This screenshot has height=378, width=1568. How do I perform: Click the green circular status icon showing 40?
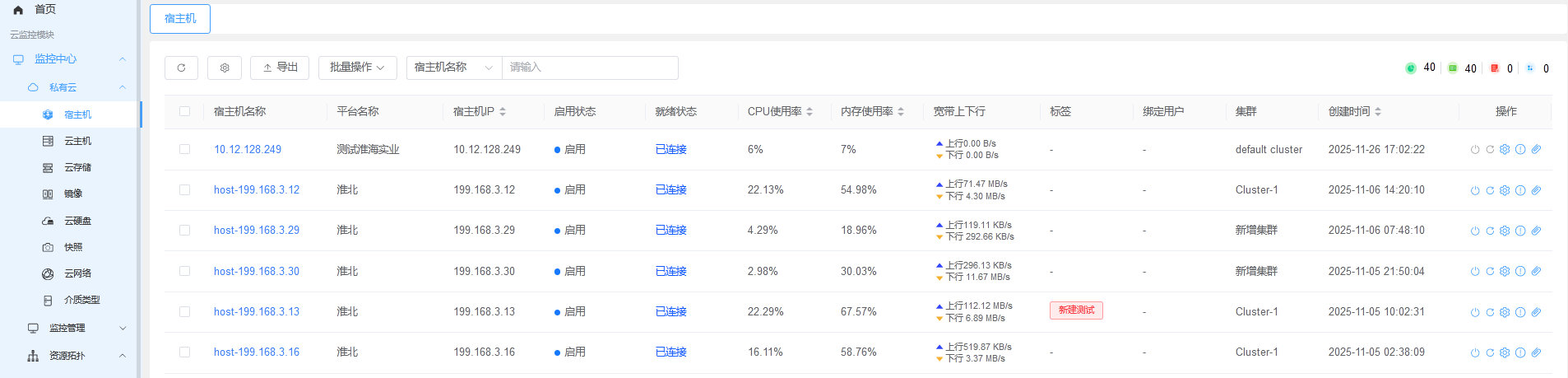[x=1411, y=68]
